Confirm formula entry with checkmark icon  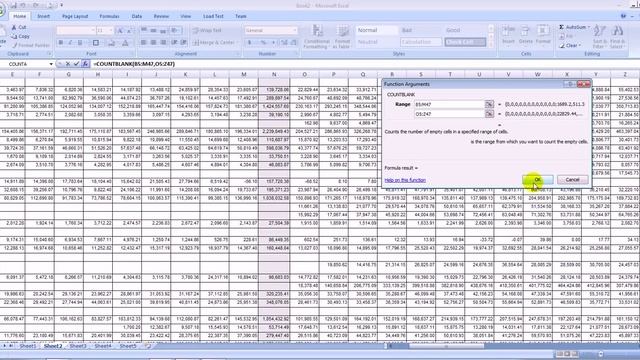click(76, 64)
